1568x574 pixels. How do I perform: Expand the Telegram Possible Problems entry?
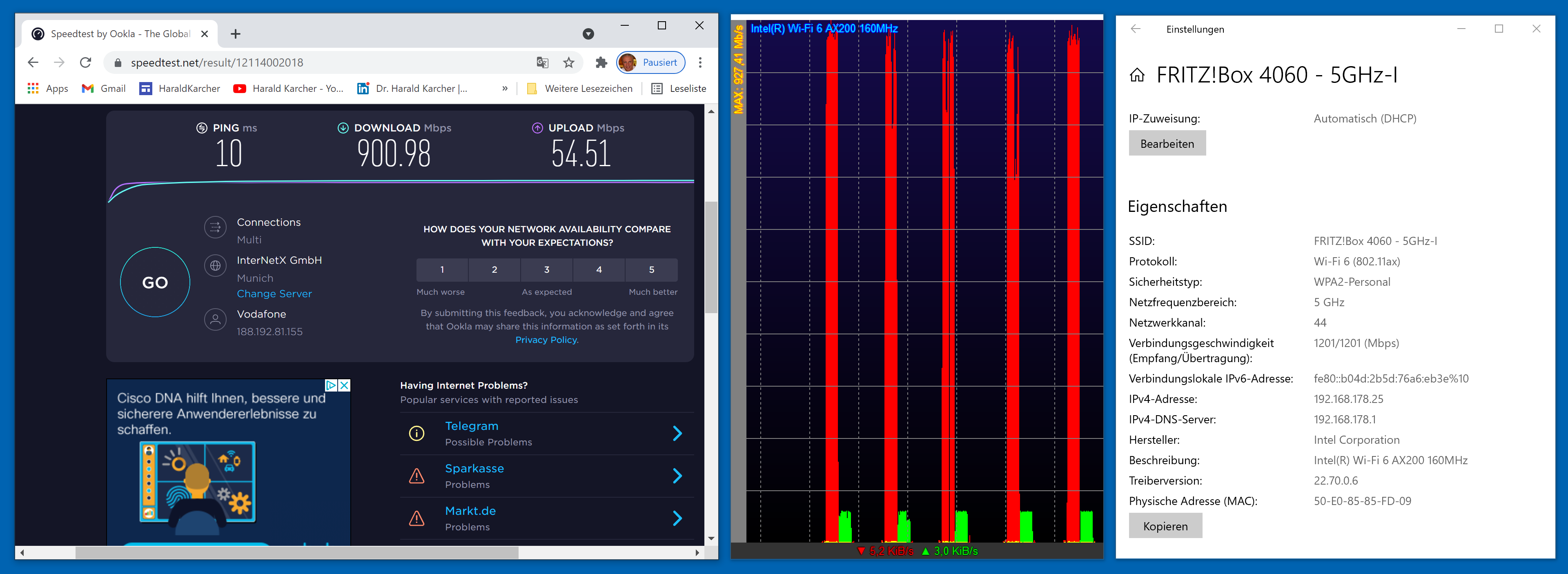pos(677,434)
